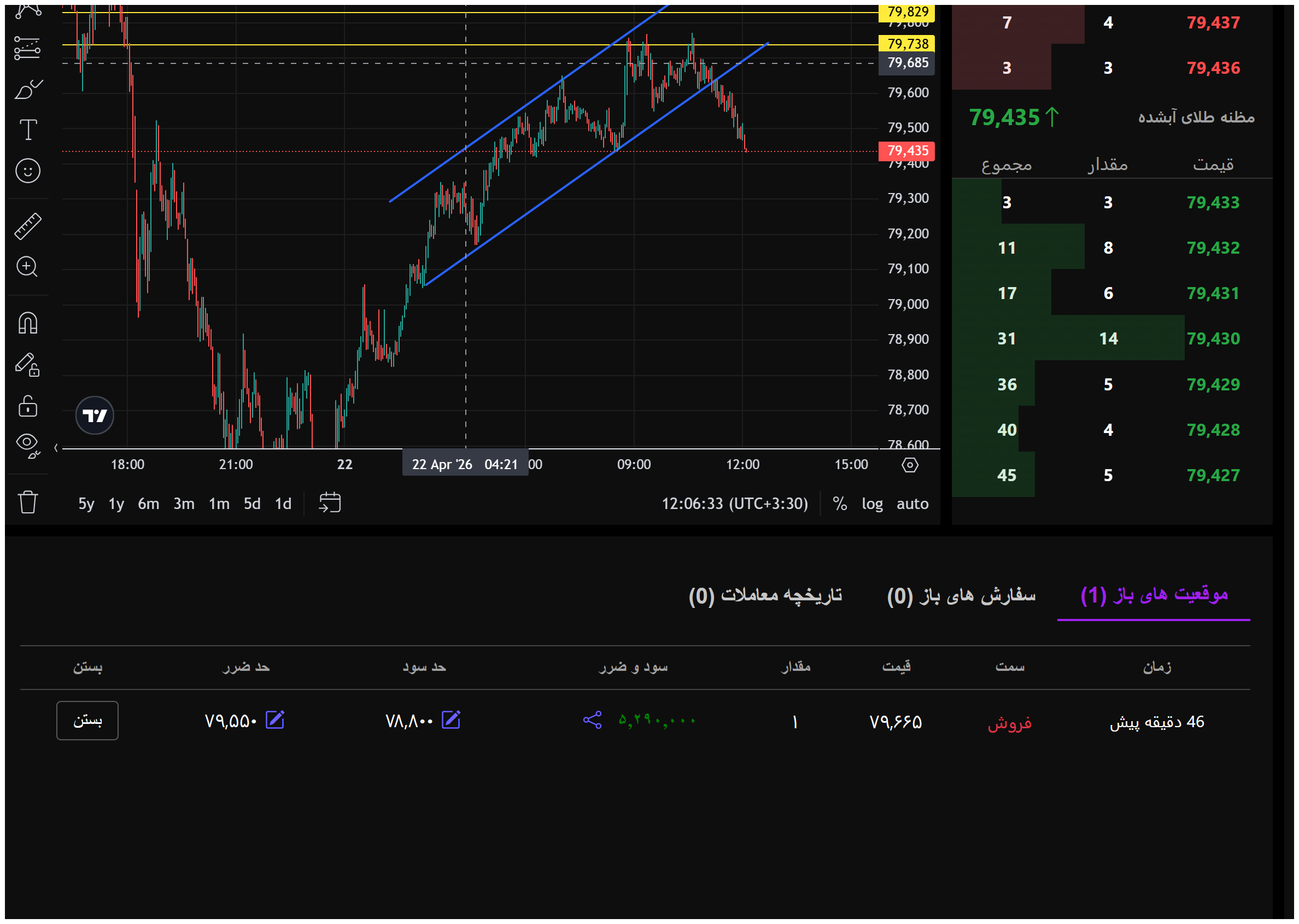The image size is (1299, 924).
Task: Collapse the drawing toolbar arrow
Action: pos(56,448)
